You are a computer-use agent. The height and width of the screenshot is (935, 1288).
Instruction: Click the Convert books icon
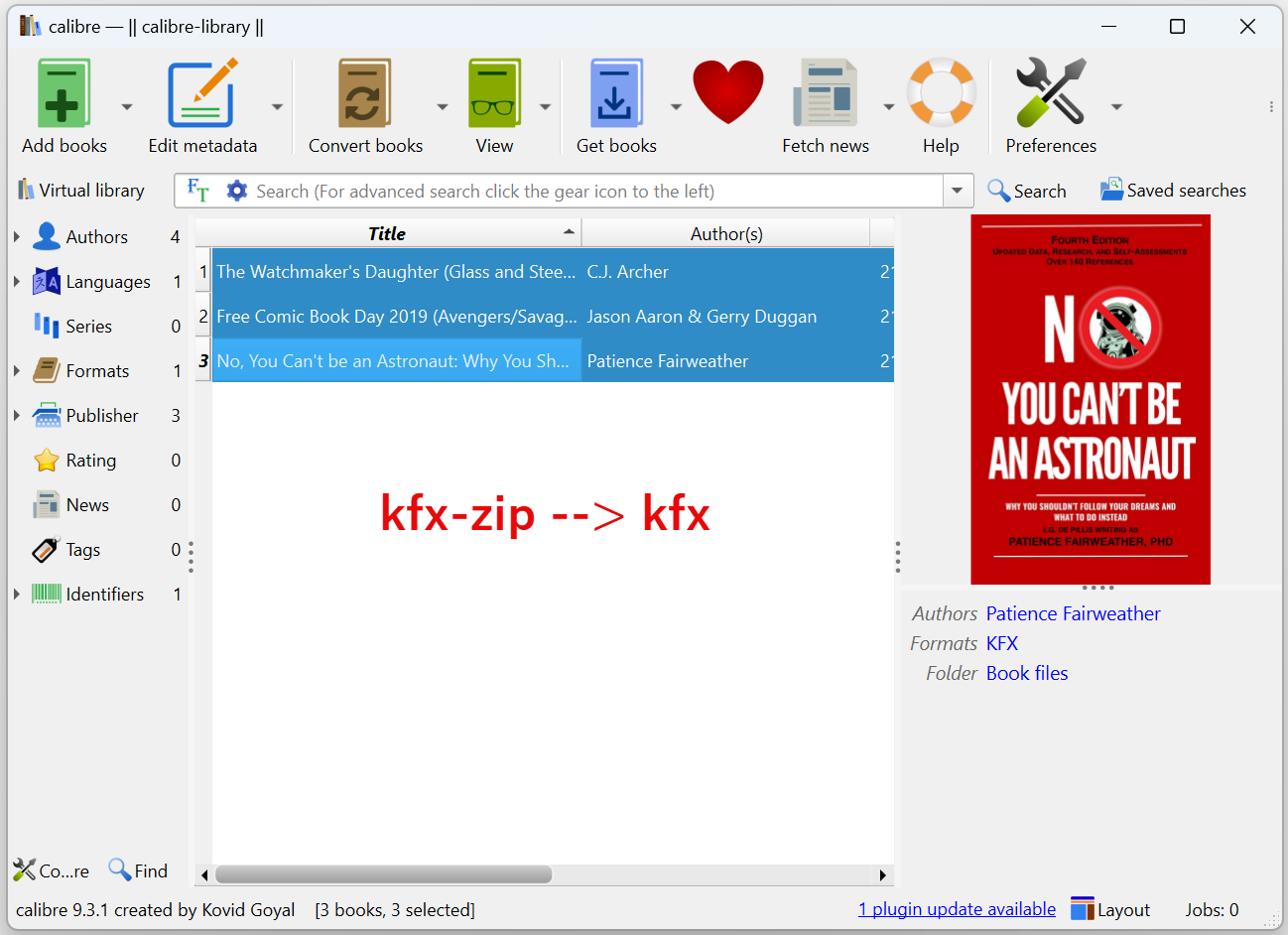pos(364,91)
